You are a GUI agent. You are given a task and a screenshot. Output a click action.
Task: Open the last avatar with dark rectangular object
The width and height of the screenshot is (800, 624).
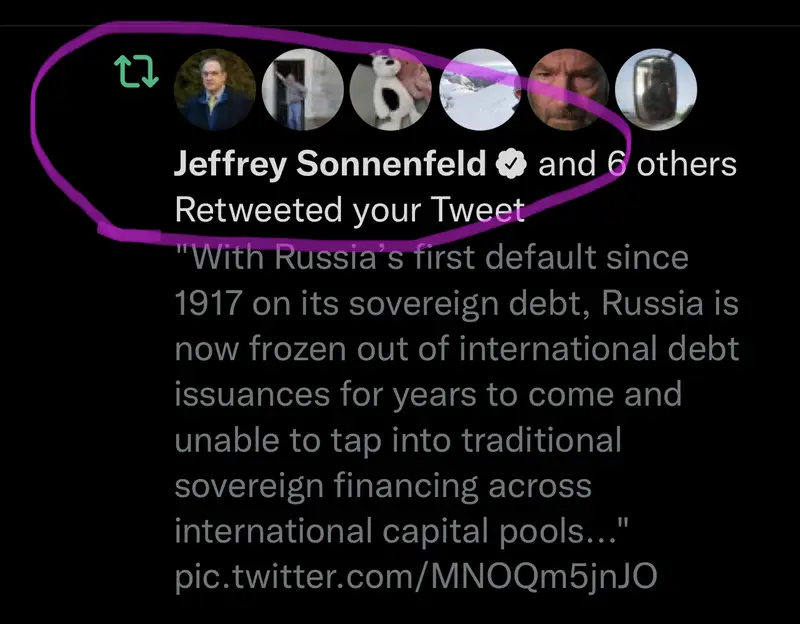[x=655, y=90]
